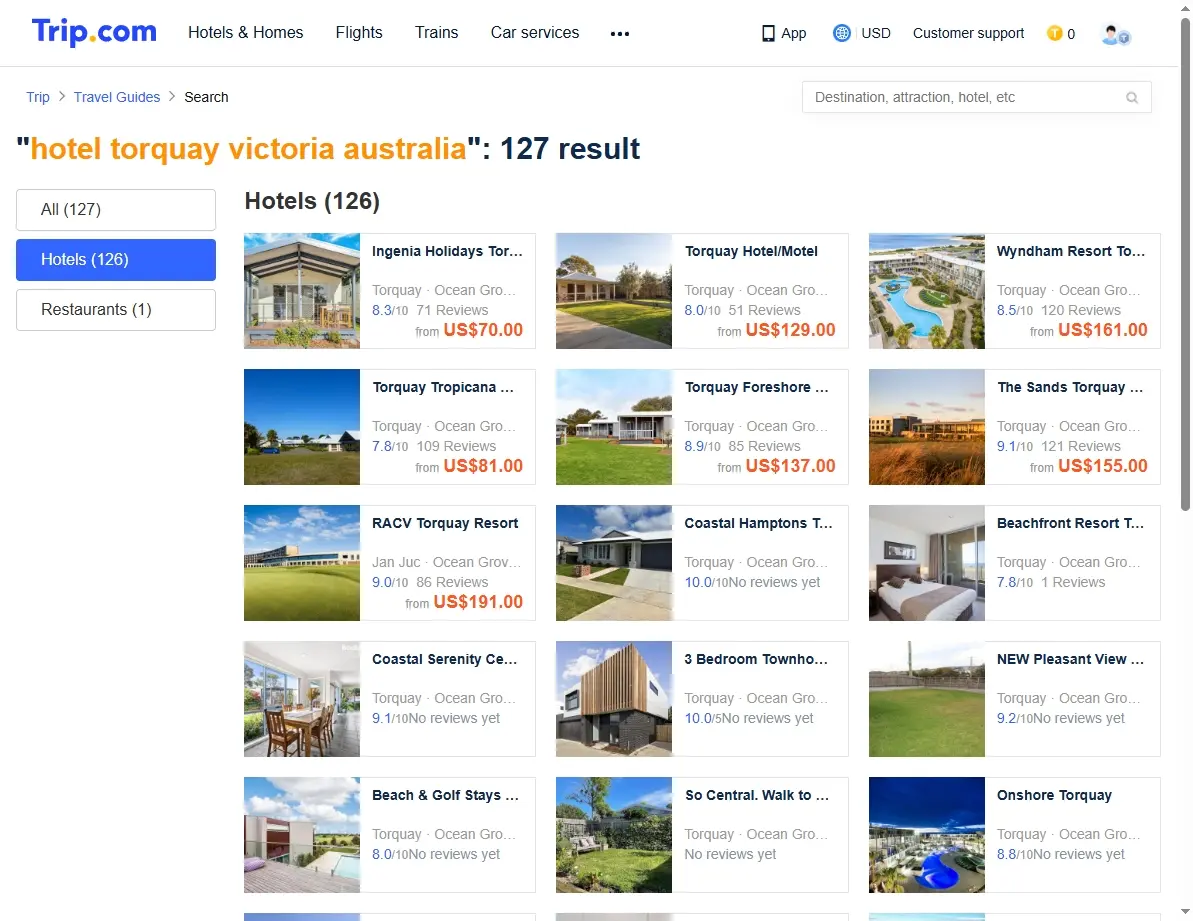Click the US$155.00 price

coord(1102,466)
